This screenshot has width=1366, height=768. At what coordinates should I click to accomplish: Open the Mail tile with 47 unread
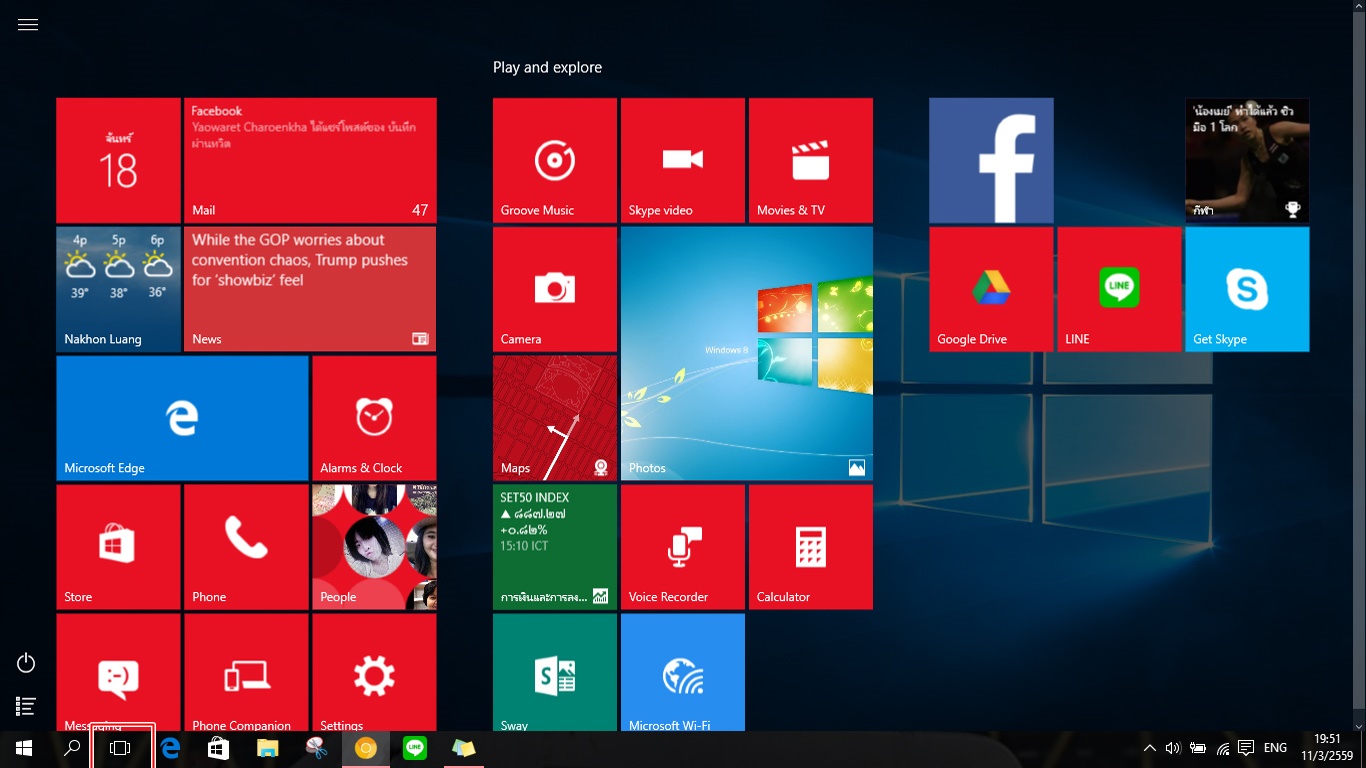(310, 160)
